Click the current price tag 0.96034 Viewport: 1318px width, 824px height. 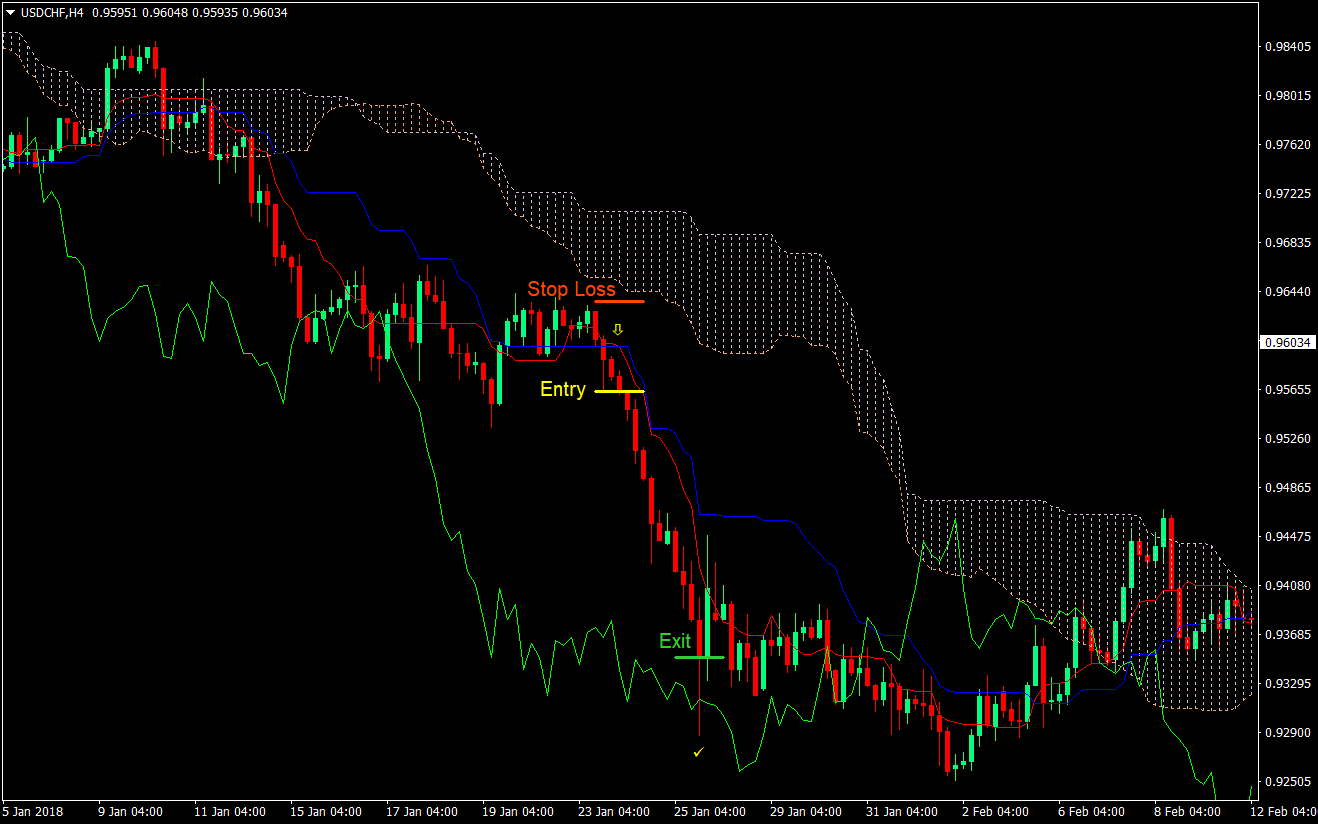coord(1287,341)
